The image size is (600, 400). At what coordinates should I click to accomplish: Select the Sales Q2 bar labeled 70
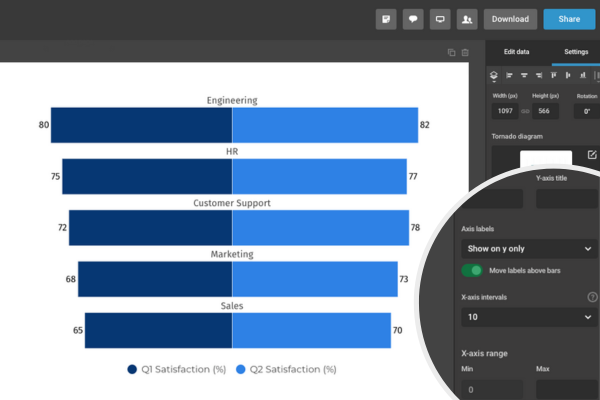point(311,330)
